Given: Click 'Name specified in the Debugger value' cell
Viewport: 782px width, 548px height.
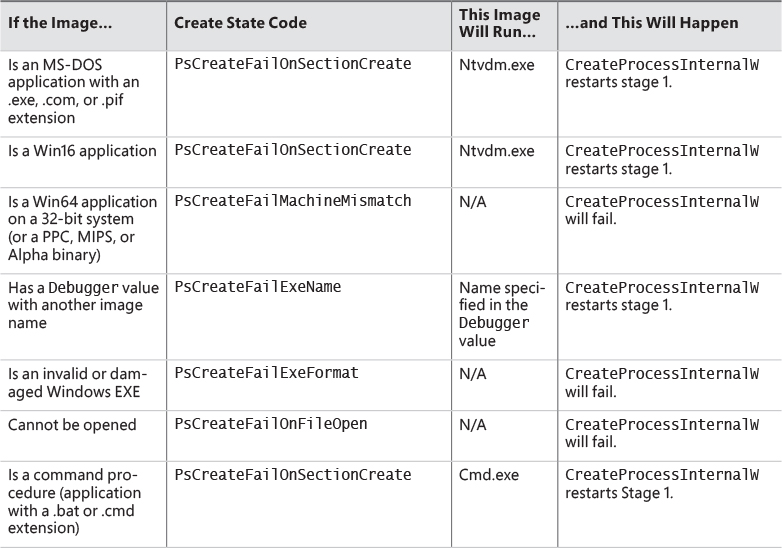Looking at the screenshot, I should coord(501,314).
